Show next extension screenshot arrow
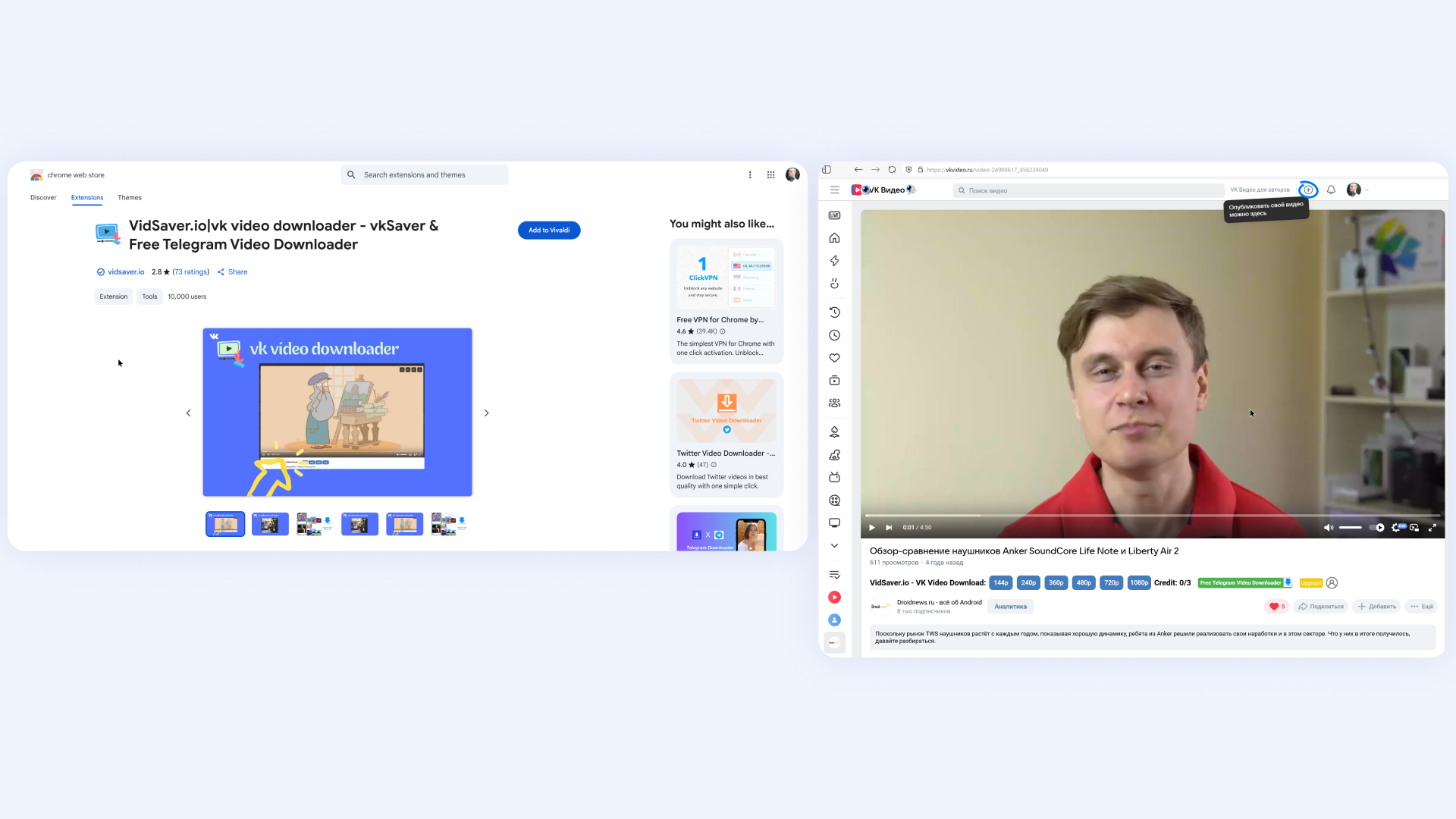1456x819 pixels. pos(487,413)
